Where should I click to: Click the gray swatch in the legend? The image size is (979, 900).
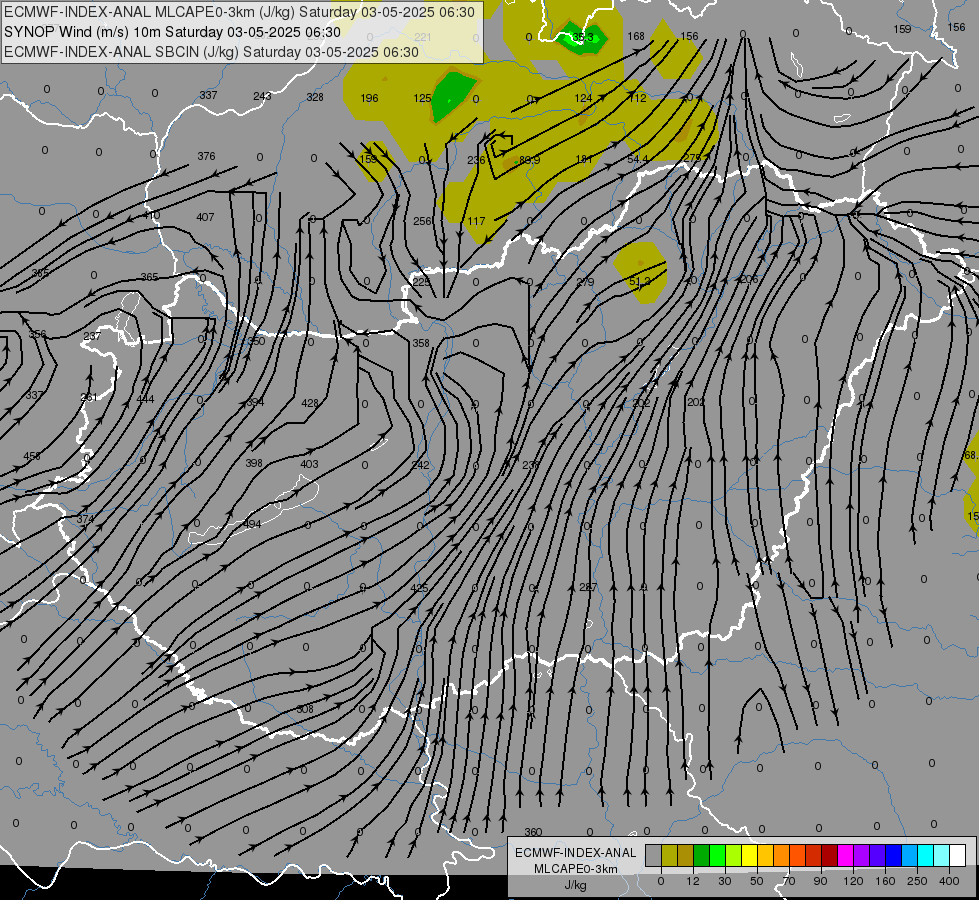point(653,856)
